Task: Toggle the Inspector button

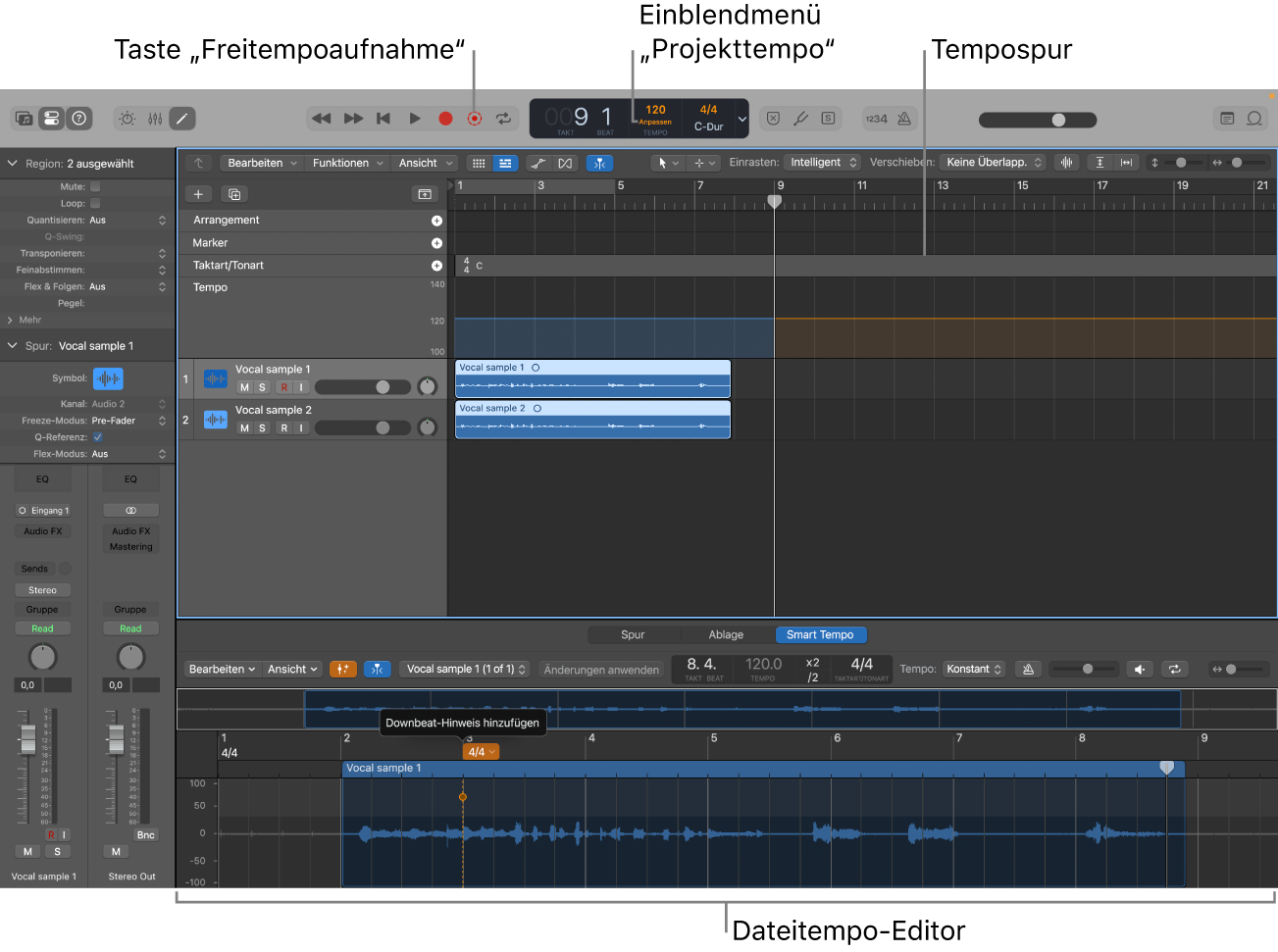Action: pyautogui.click(x=52, y=119)
